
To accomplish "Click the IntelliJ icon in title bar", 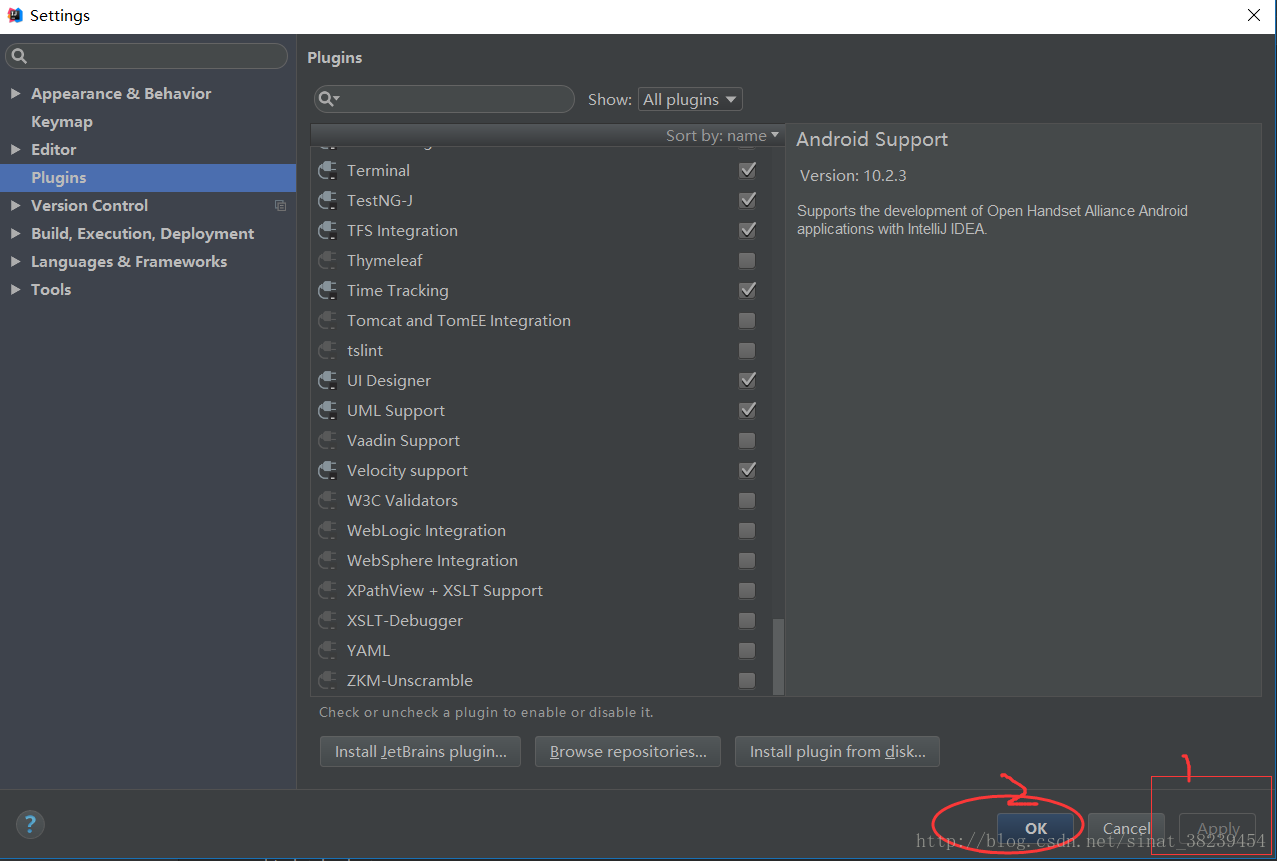I will pos(15,15).
